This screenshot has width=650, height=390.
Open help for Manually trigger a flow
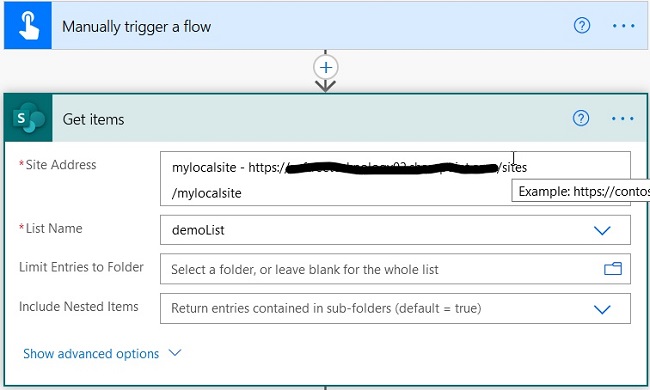[x=582, y=26]
